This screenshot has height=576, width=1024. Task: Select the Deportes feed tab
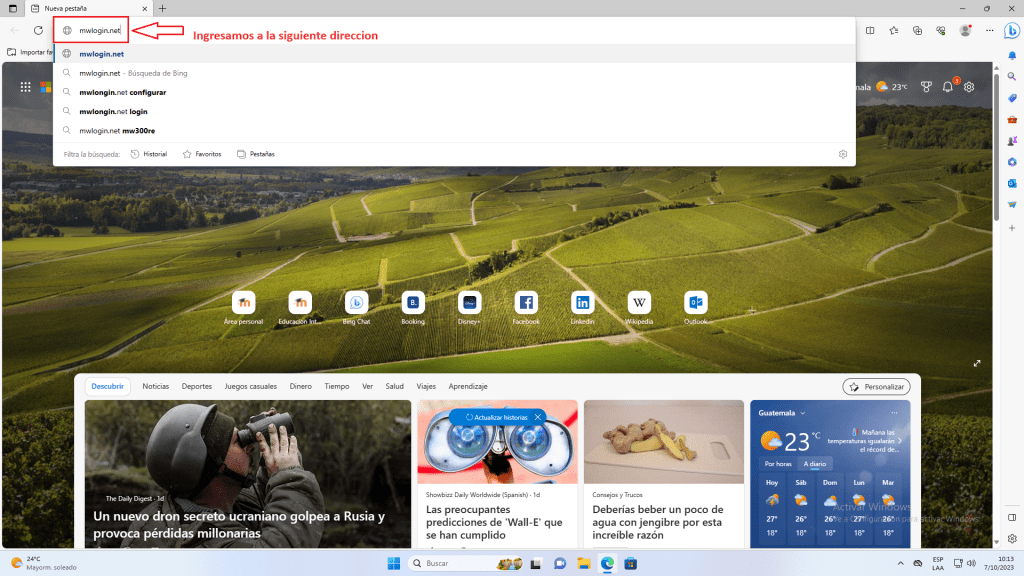tap(197, 386)
